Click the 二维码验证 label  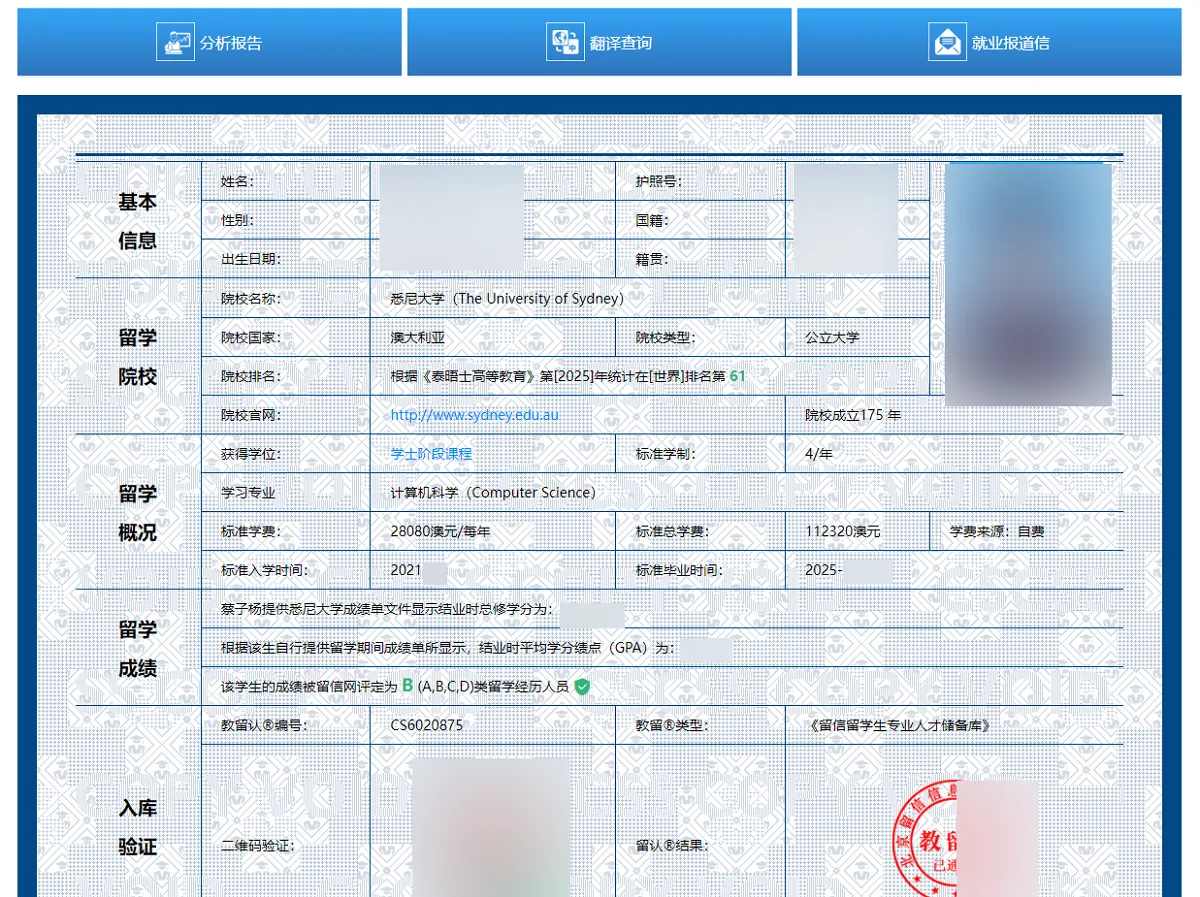257,846
